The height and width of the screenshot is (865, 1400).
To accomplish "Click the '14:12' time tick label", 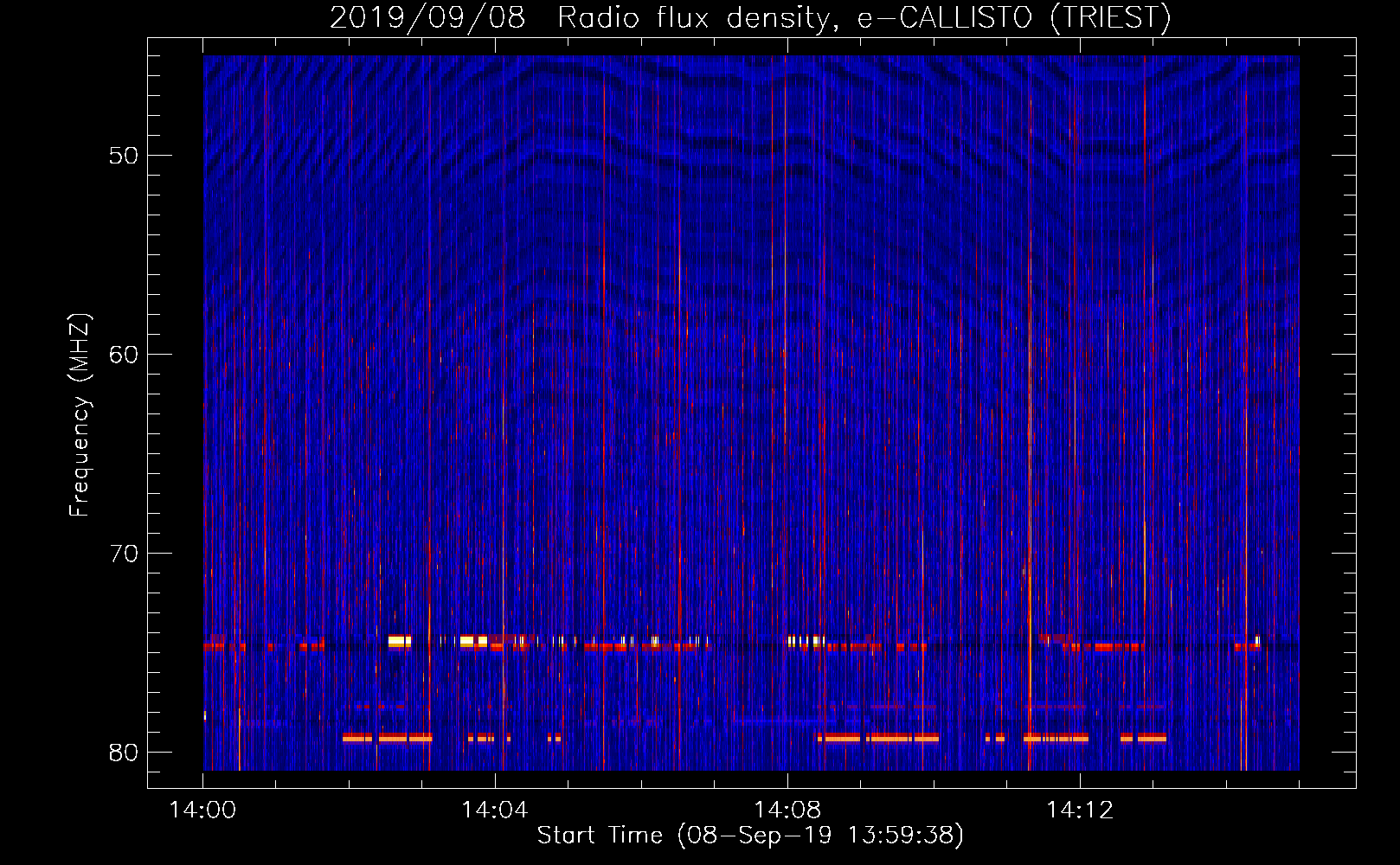I will click(1080, 811).
